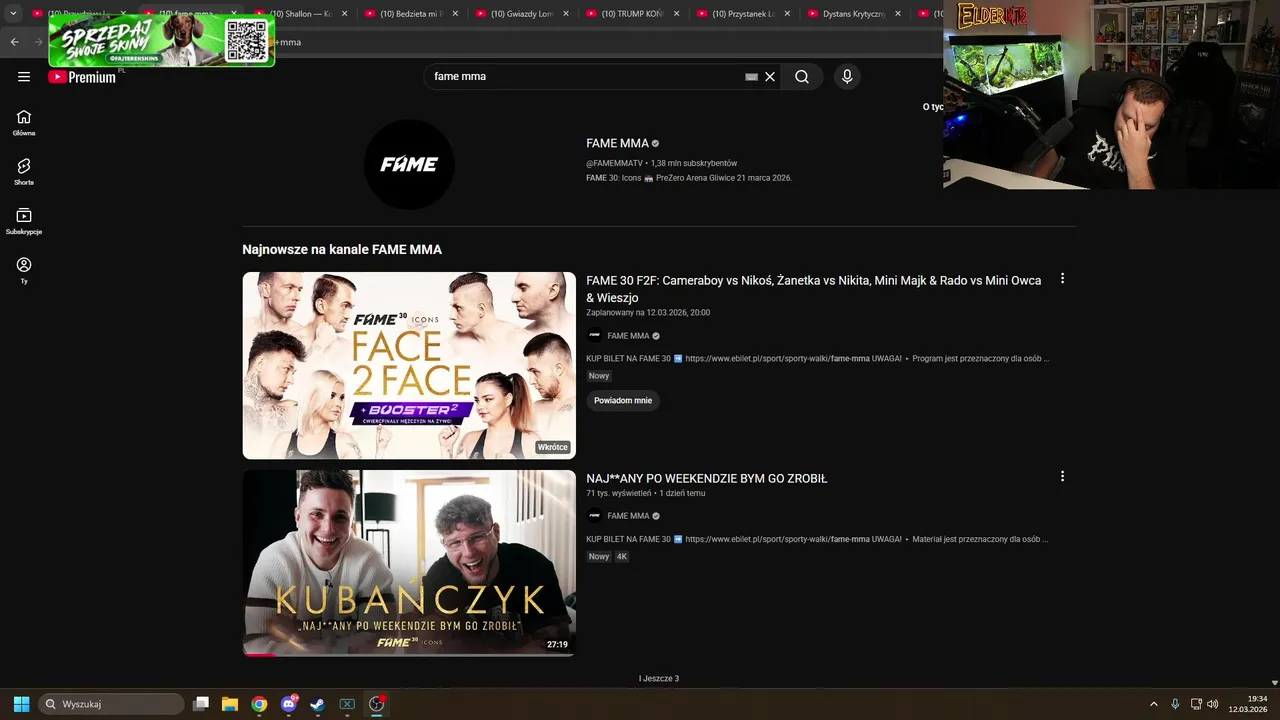The width and height of the screenshot is (1280, 720).
Task: Open the on-screen keyboard in search box
Action: pyautogui.click(x=752, y=77)
